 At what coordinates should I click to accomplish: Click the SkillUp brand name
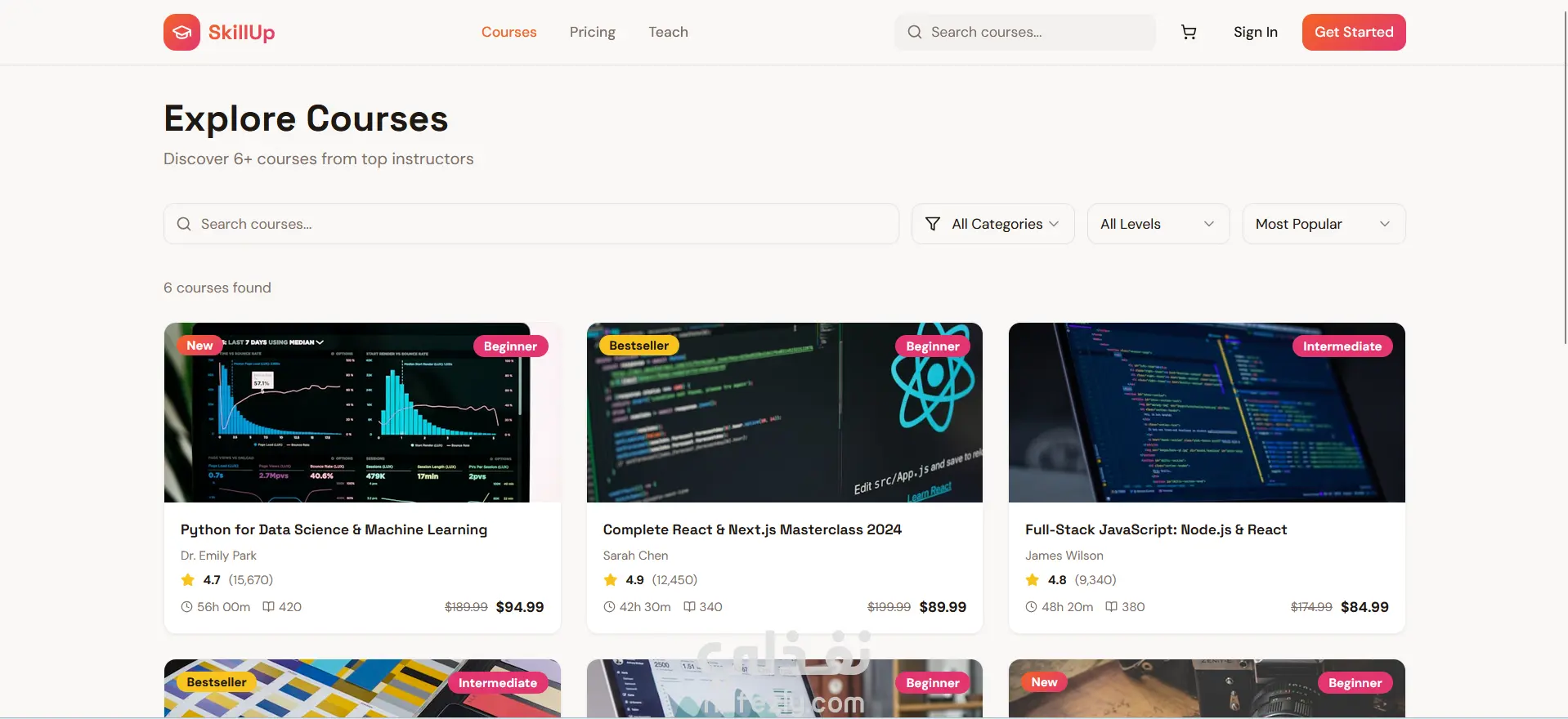[241, 33]
